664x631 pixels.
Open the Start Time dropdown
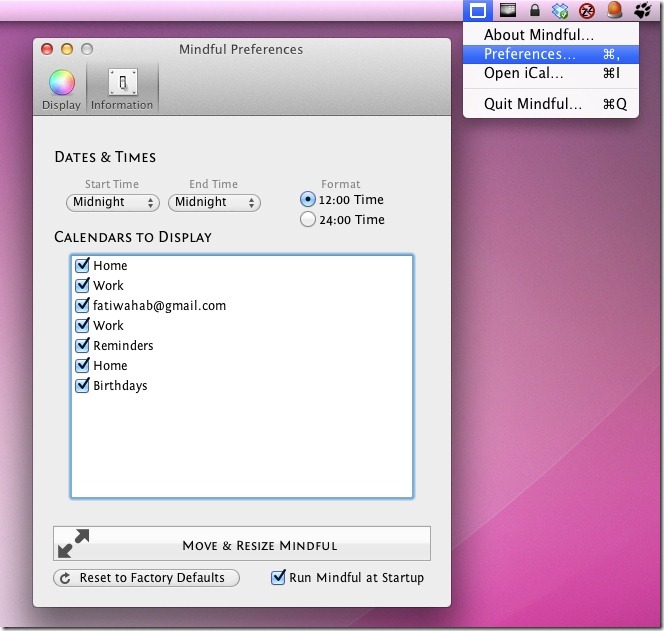[113, 202]
